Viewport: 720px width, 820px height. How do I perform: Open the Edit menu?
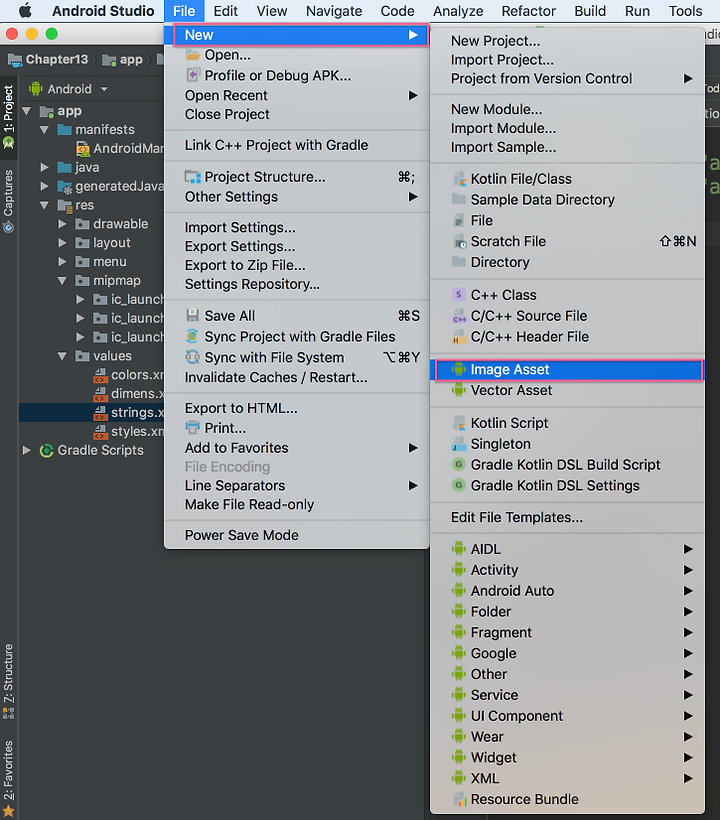pyautogui.click(x=225, y=10)
